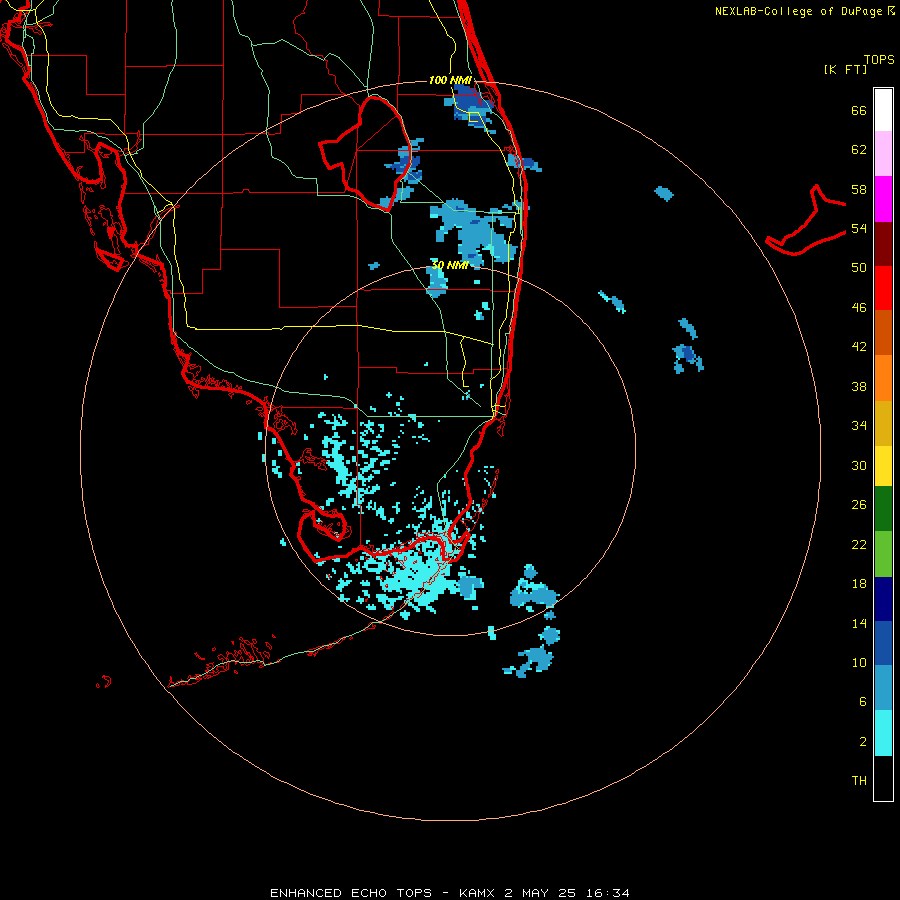Click the magenta 58 kft legend swatch
Image resolution: width=900 pixels, height=900 pixels.
[883, 199]
